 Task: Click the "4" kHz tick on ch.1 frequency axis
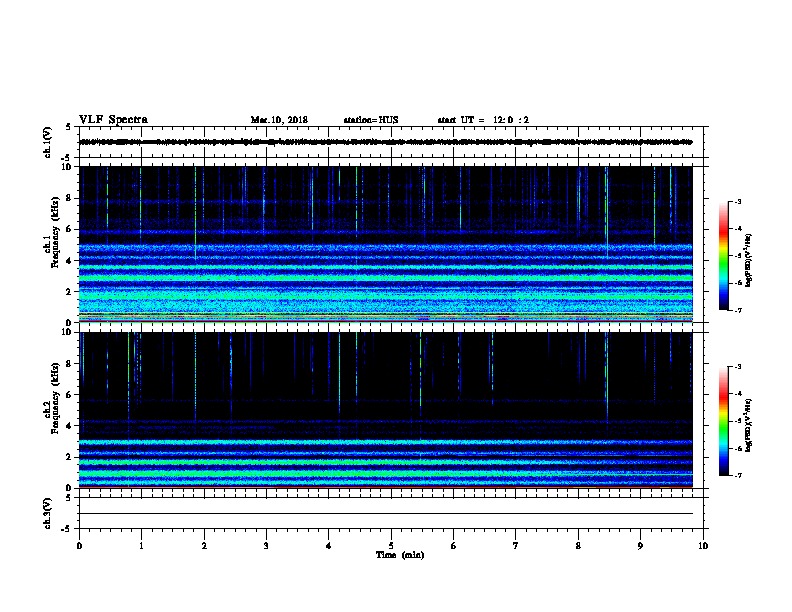69,261
